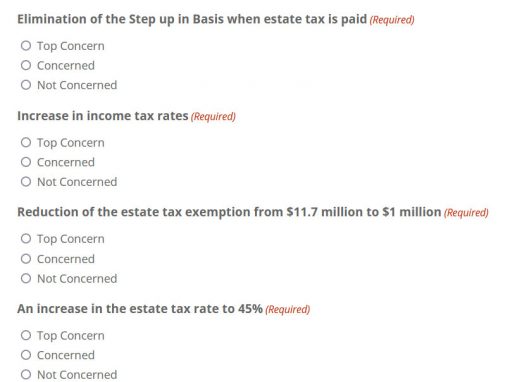The height and width of the screenshot is (382, 510).
Task: Select Top Concern for 45% estate tax rate
Action: coord(26,335)
